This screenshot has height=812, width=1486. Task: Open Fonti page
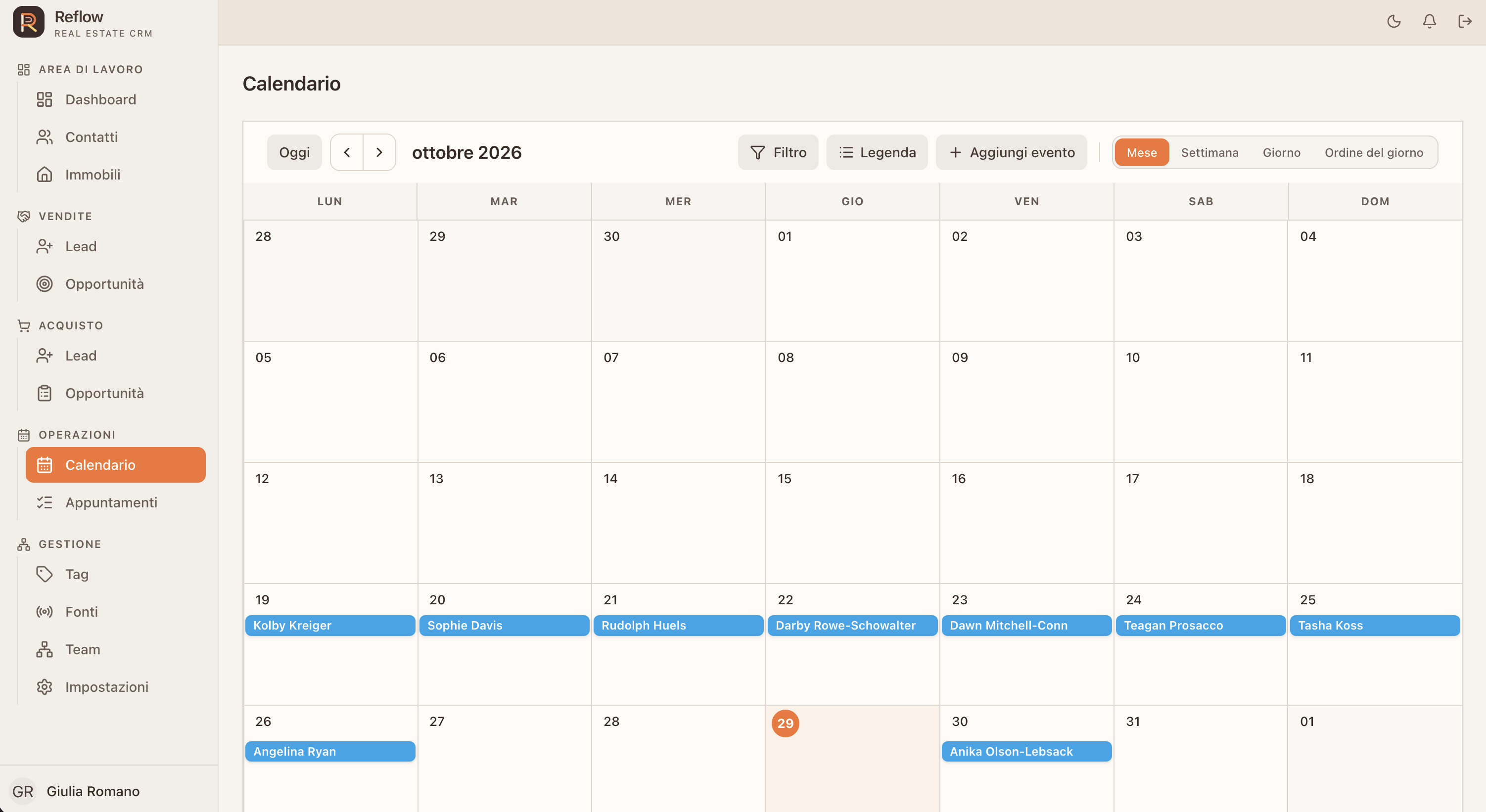(115, 611)
